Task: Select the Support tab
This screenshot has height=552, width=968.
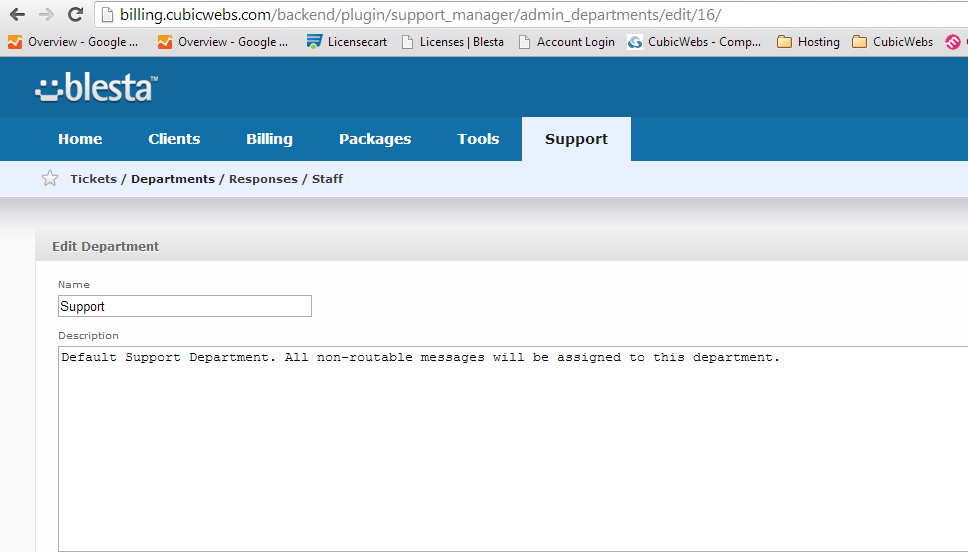Action: coord(577,139)
